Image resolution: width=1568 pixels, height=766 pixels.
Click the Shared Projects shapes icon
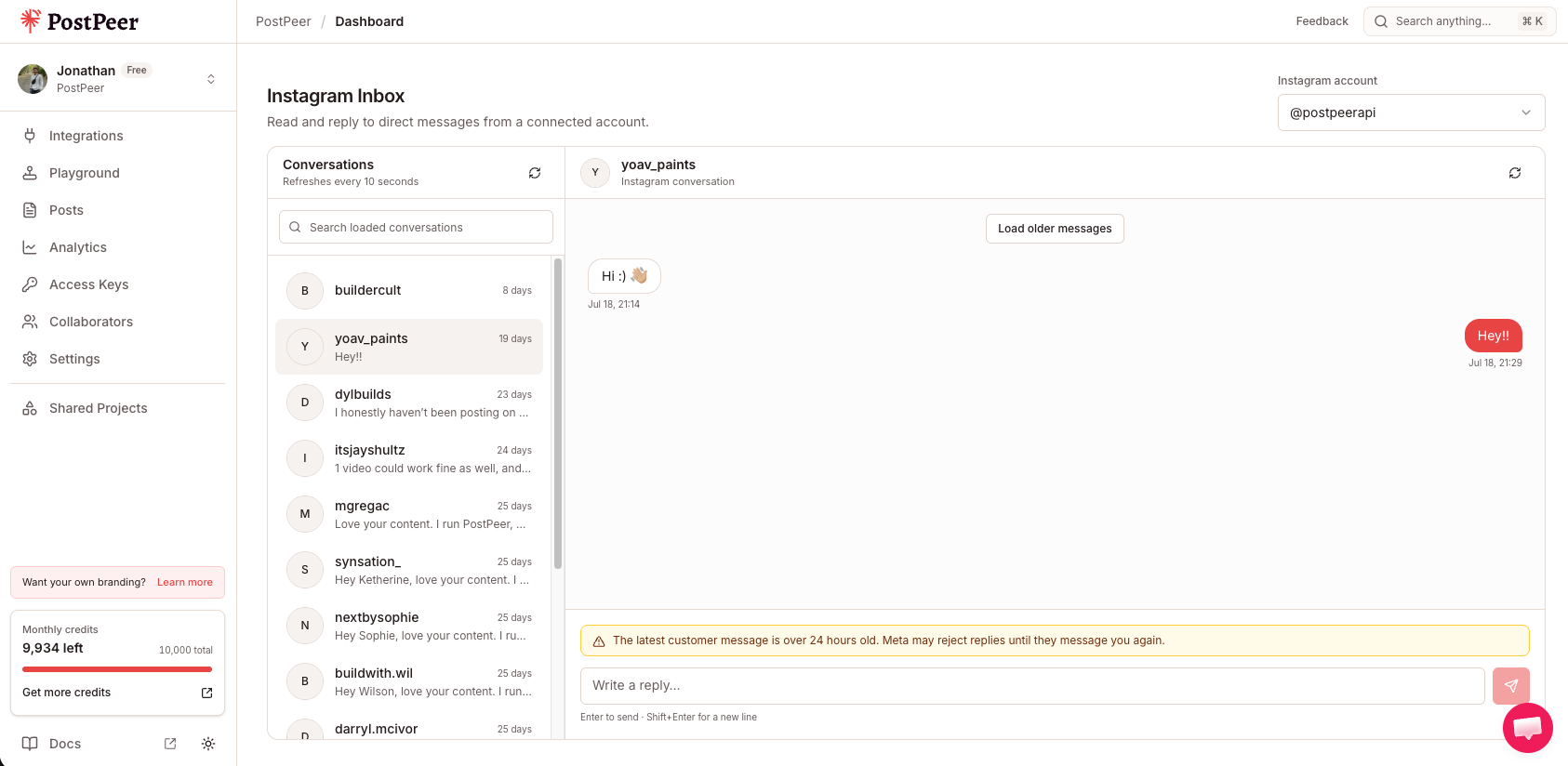coord(30,408)
